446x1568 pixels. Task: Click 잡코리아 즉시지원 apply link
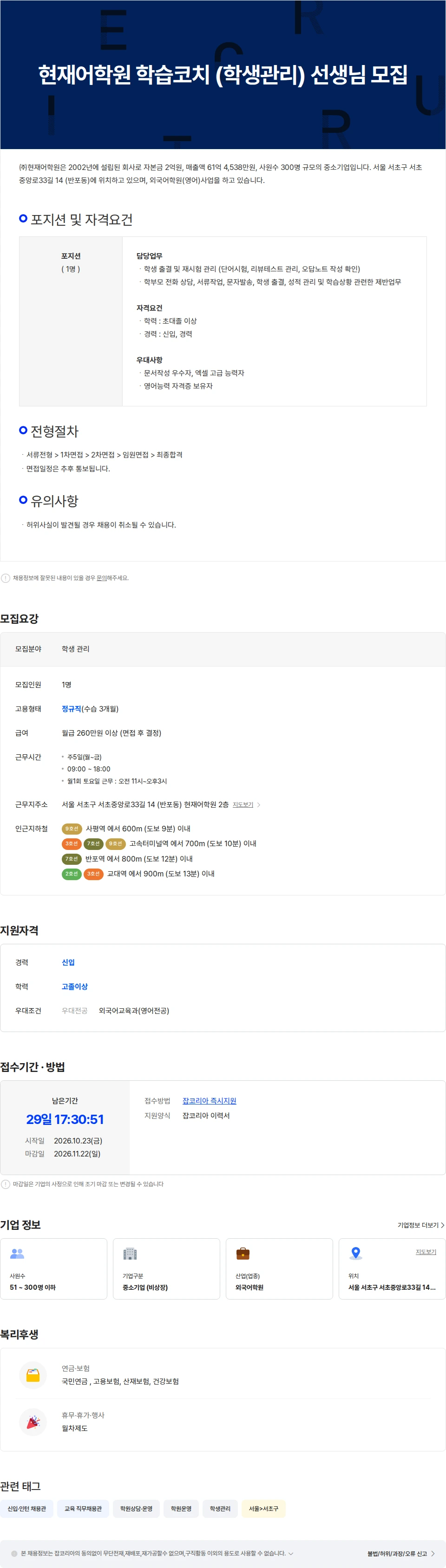click(x=210, y=1100)
